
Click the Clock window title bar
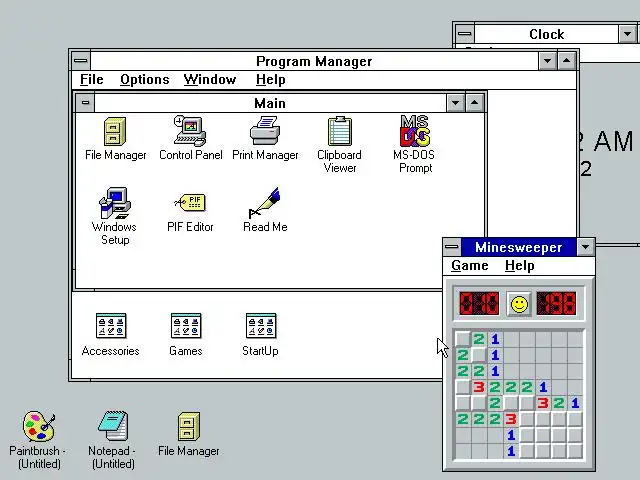[547, 34]
